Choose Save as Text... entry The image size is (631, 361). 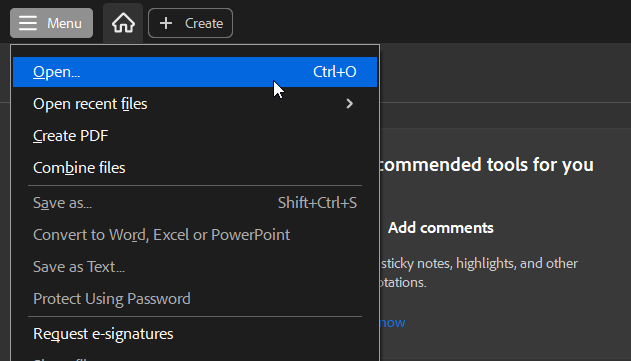(x=195, y=267)
